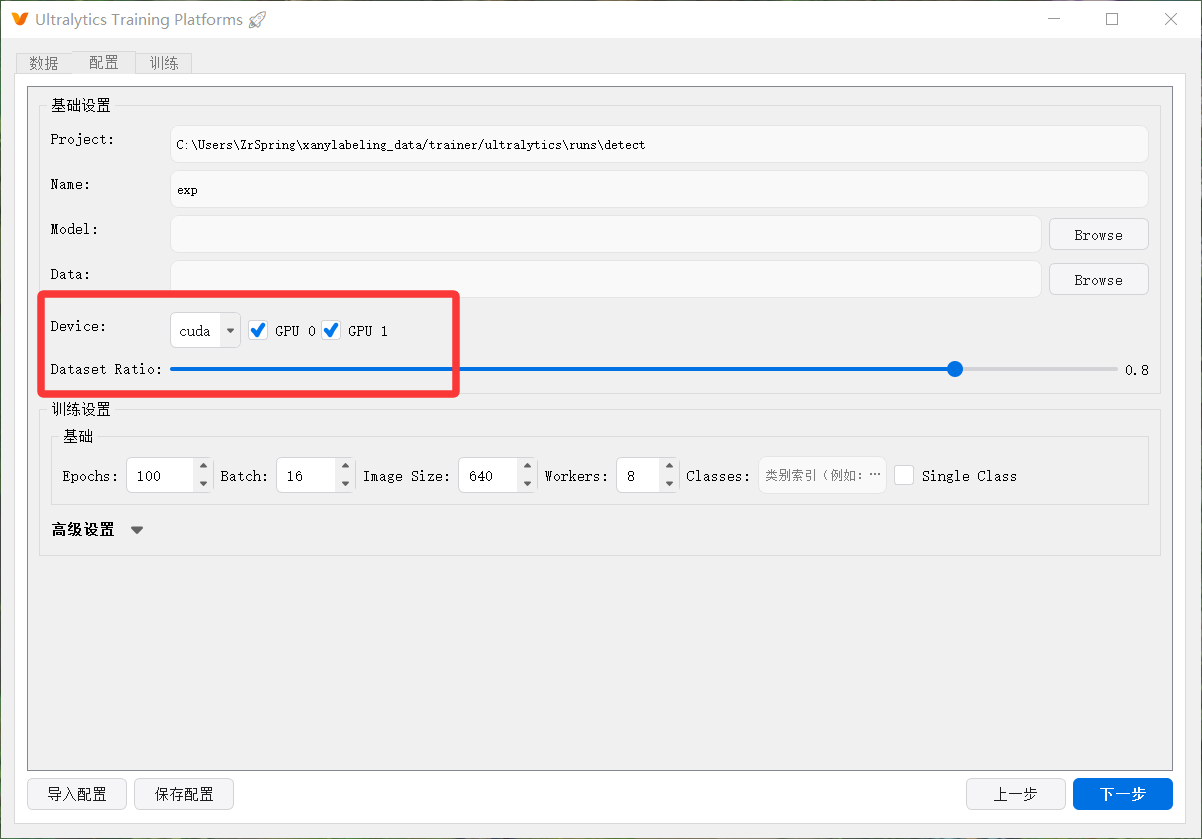Image resolution: width=1202 pixels, height=839 pixels.
Task: Open the Device cuda dropdown
Action: pyautogui.click(x=205, y=330)
